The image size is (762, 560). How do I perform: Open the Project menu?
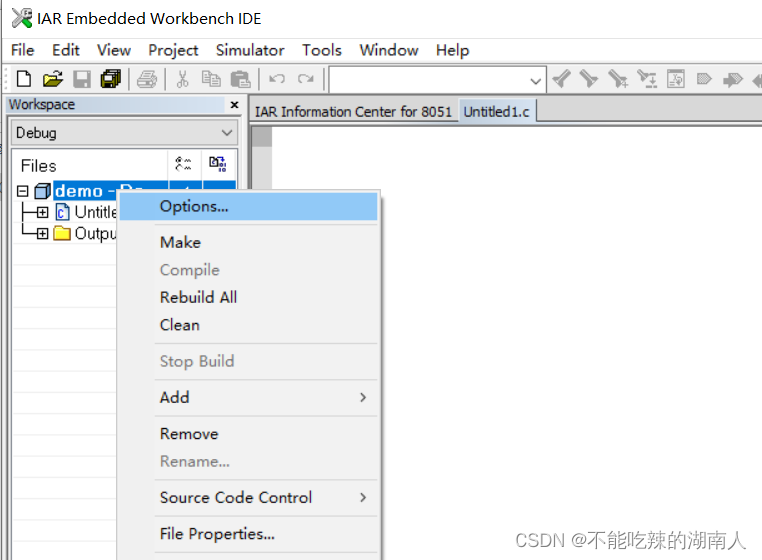tap(173, 50)
